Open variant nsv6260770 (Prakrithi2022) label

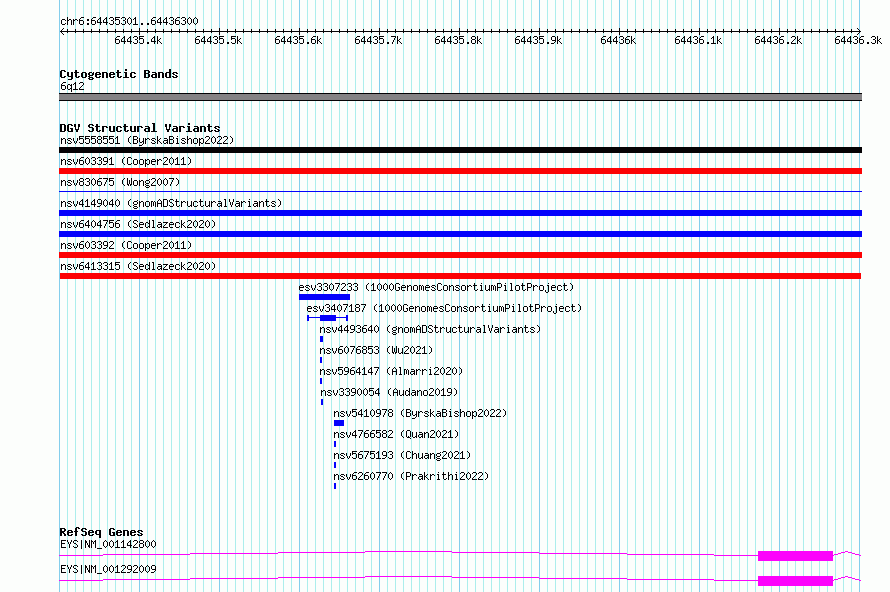pos(411,476)
